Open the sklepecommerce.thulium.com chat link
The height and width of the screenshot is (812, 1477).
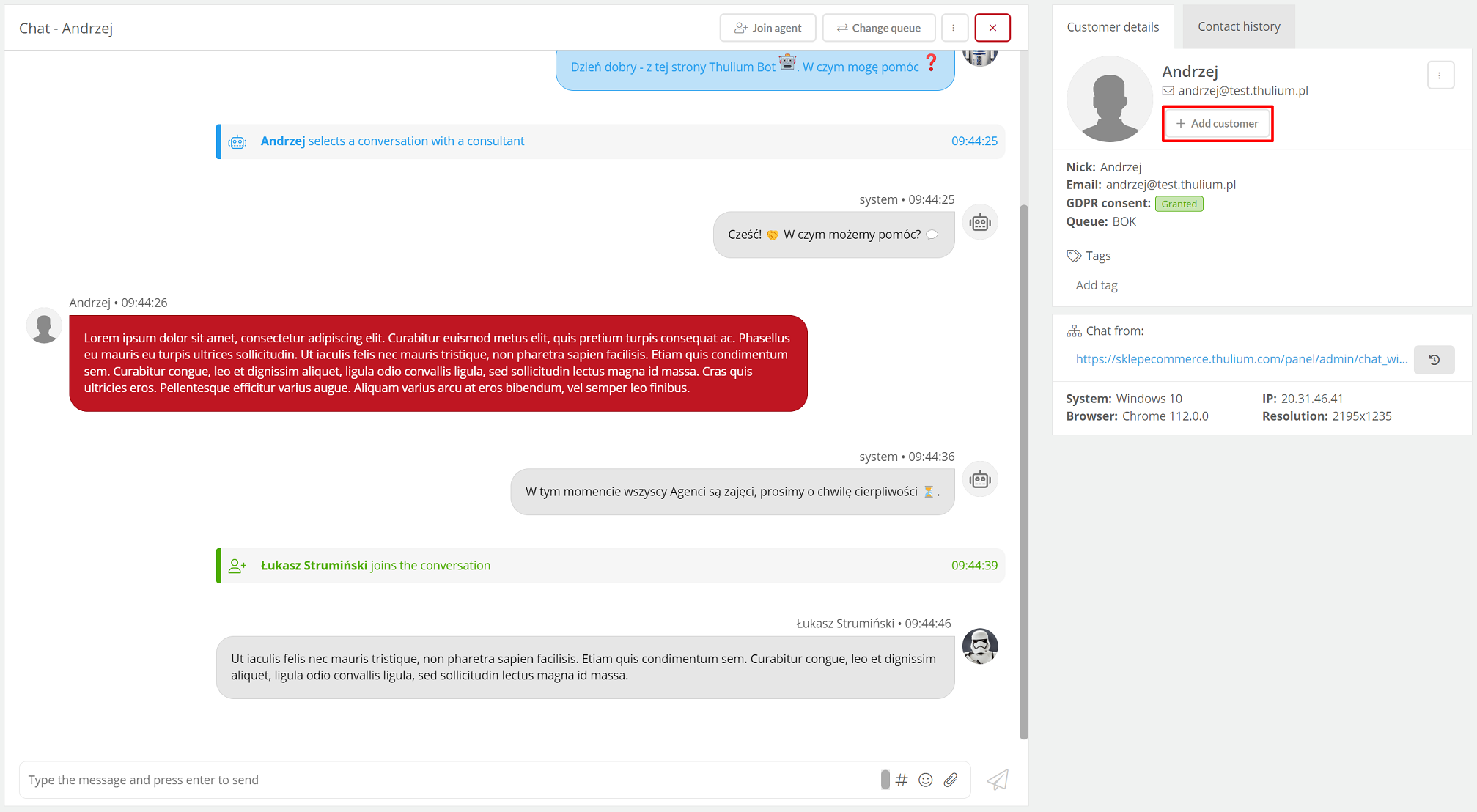click(x=1242, y=359)
